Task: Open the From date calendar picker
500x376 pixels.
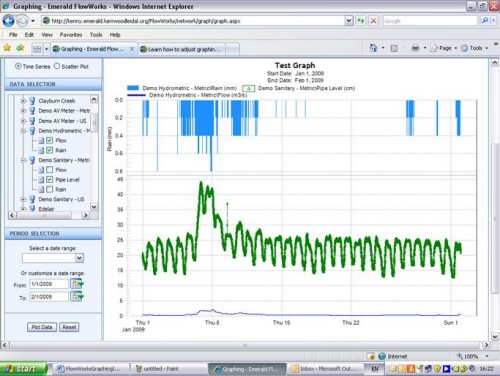Action: (77, 284)
